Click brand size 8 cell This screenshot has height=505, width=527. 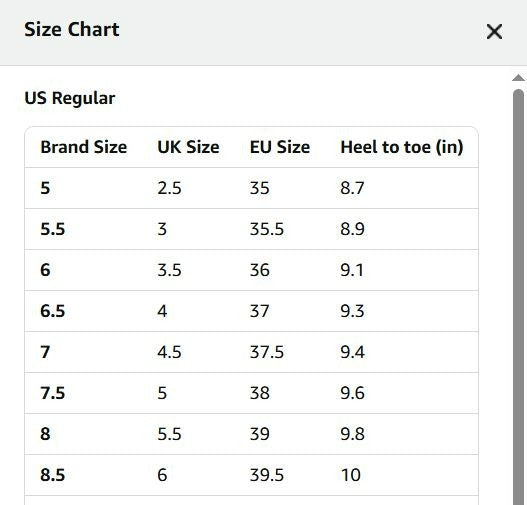(45, 434)
